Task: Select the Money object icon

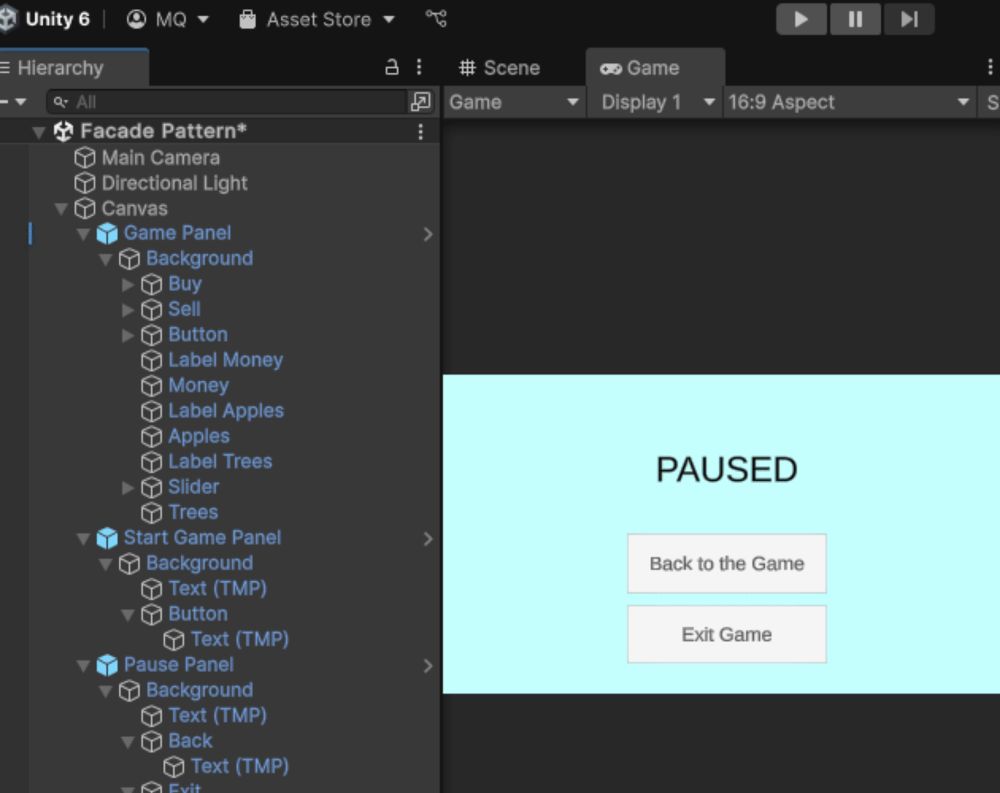Action: 151,386
